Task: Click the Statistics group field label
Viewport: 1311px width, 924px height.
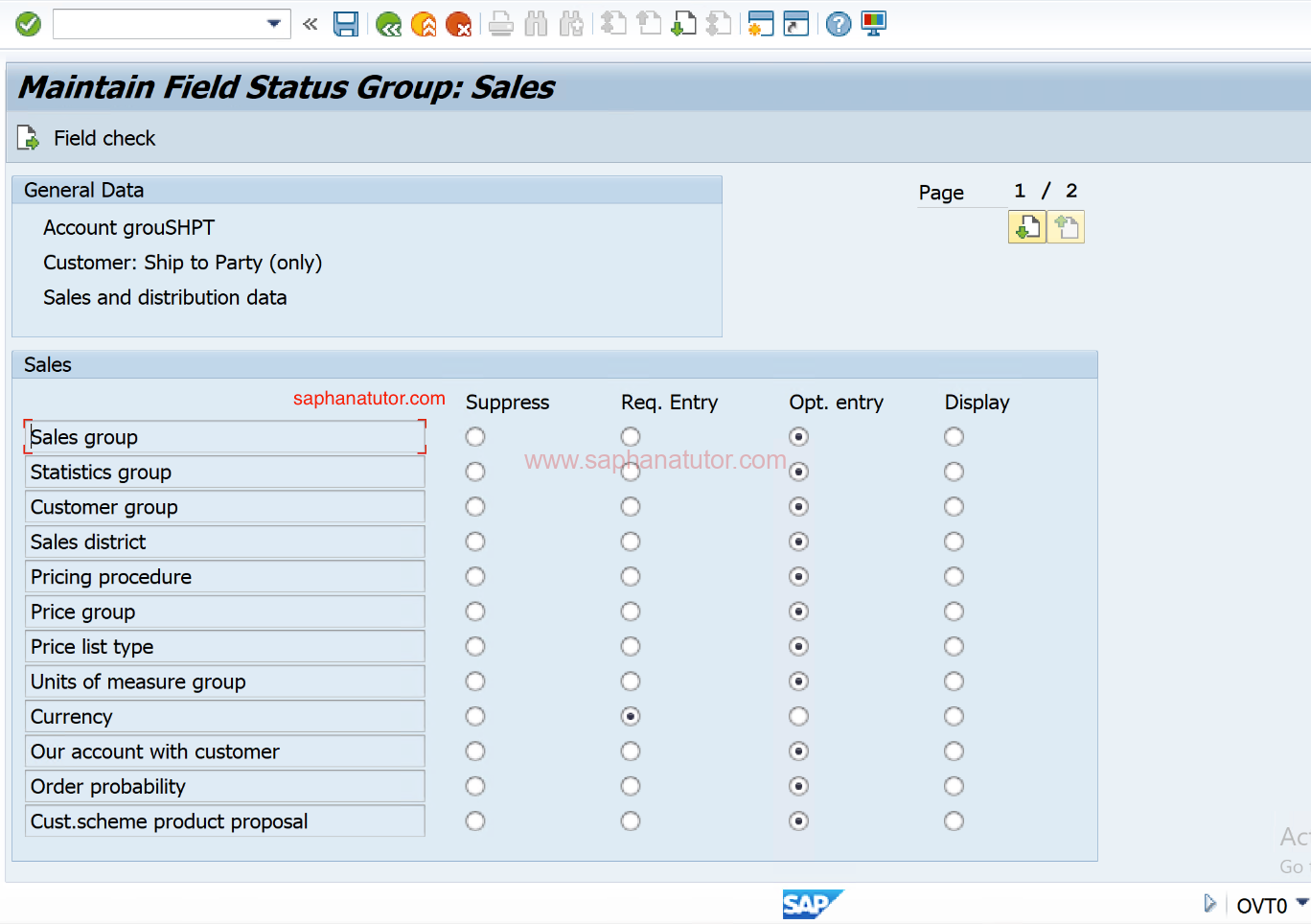Action: pos(225,472)
